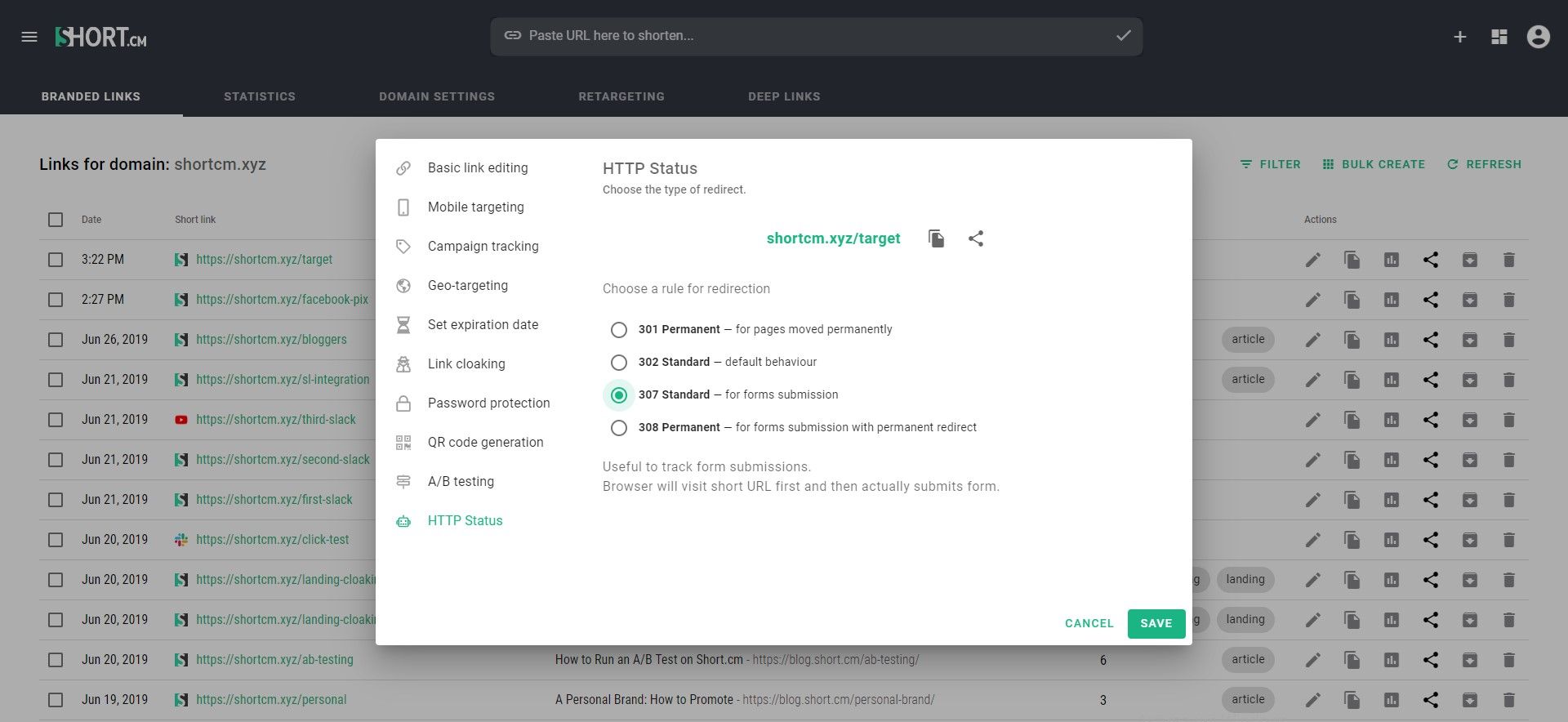Copy shortcm.xyz/target link in dialog
The image size is (1568, 722).
coord(937,238)
